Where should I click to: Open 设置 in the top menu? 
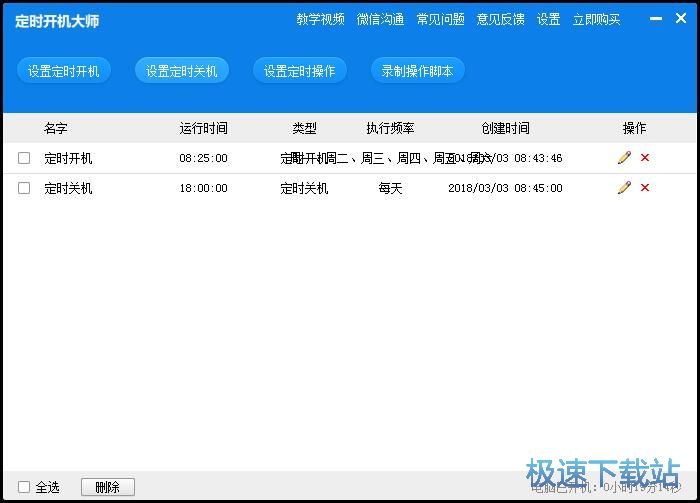click(x=548, y=19)
